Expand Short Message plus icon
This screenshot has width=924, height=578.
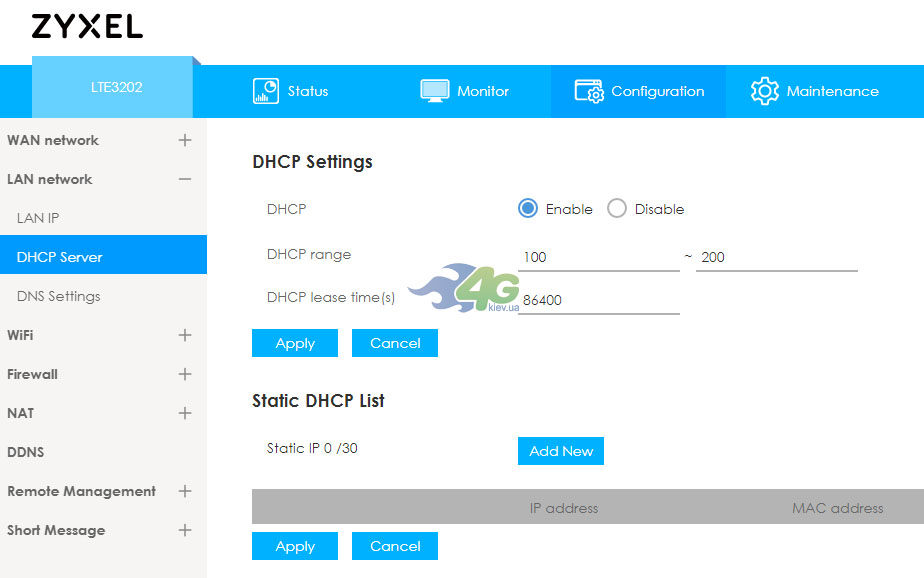(x=185, y=530)
